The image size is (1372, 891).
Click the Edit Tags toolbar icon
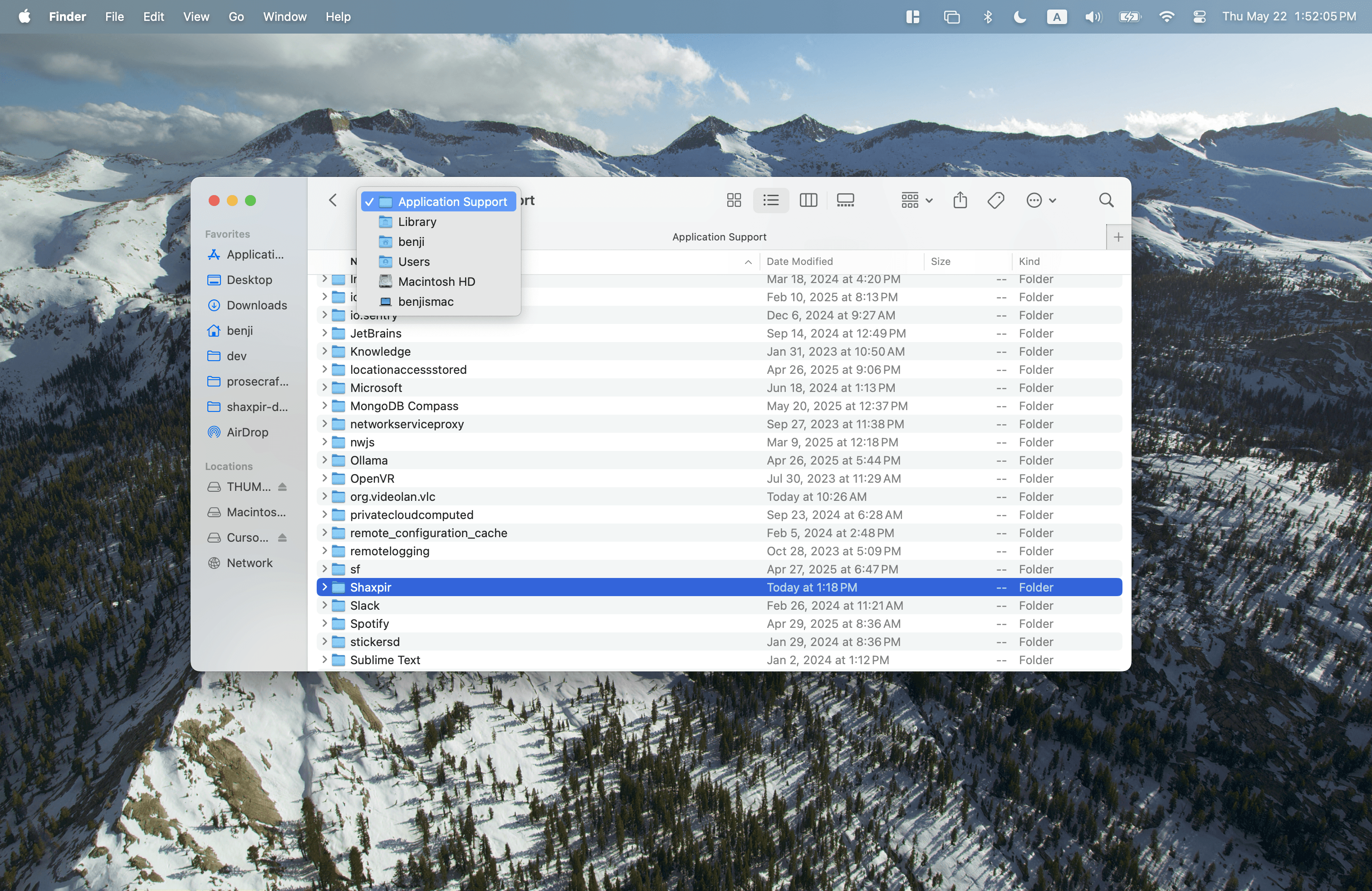coord(995,200)
